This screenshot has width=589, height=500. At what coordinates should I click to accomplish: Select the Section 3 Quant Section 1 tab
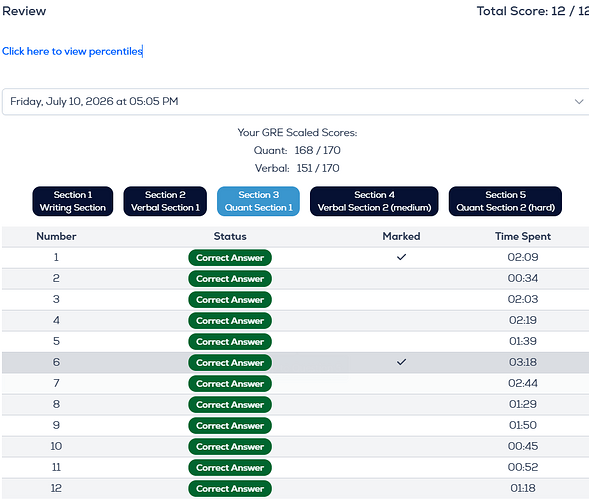click(258, 201)
